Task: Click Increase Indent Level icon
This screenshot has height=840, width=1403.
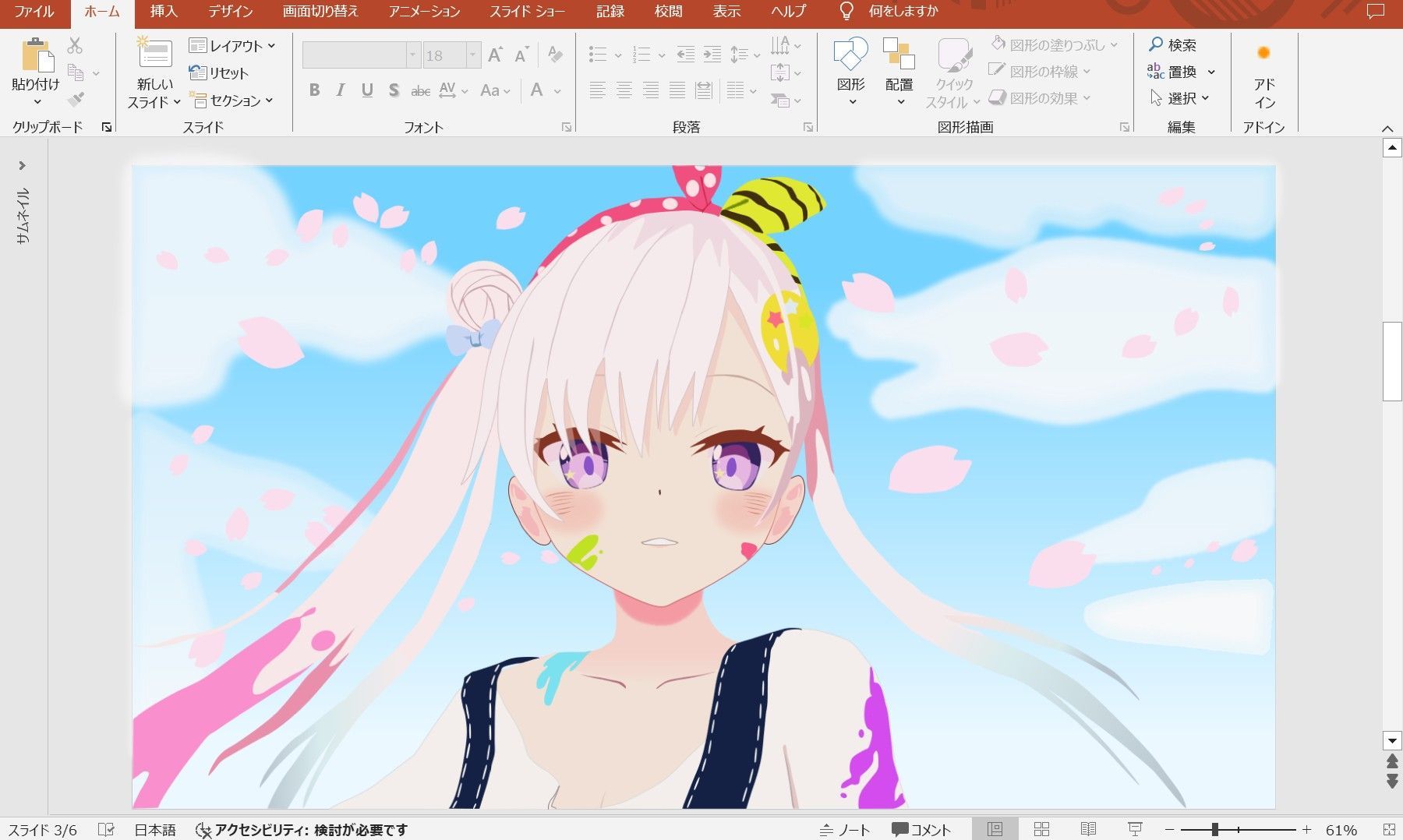Action: [x=712, y=55]
